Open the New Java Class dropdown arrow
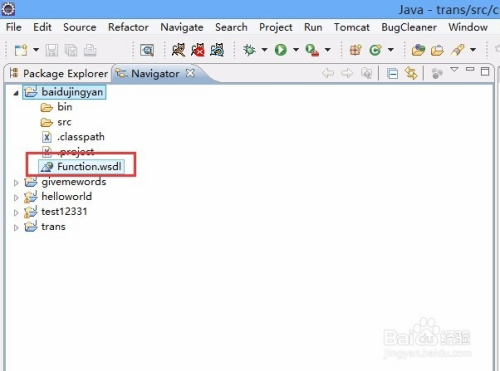 click(391, 50)
